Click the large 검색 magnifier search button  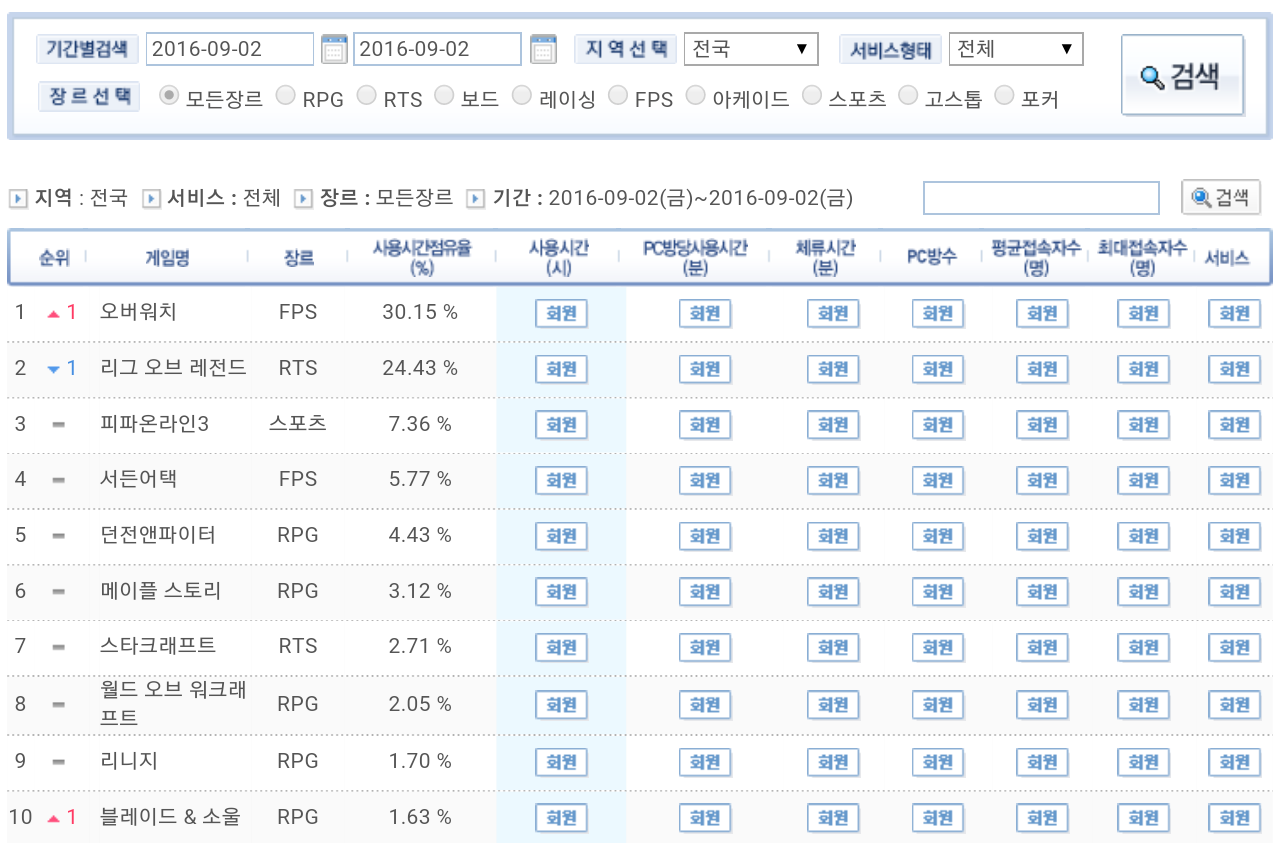coord(1182,76)
